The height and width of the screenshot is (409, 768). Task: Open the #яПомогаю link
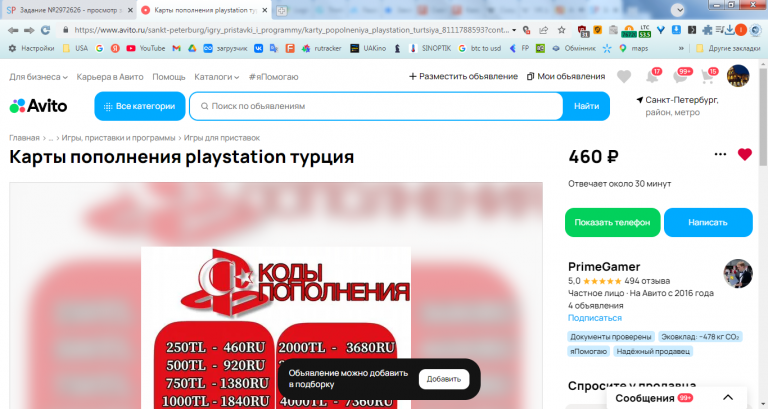pyautogui.click(x=273, y=77)
